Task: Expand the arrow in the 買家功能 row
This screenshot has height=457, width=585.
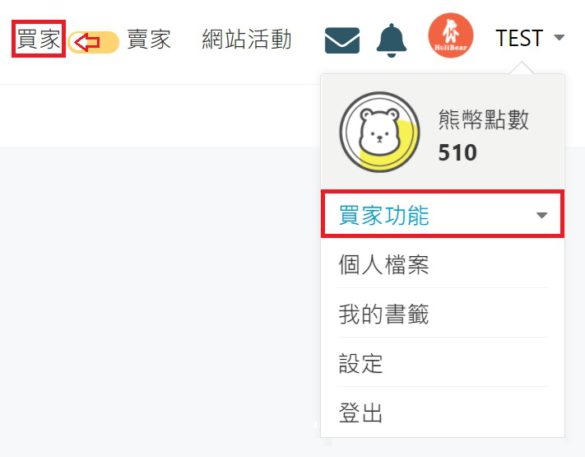Action: 541,215
